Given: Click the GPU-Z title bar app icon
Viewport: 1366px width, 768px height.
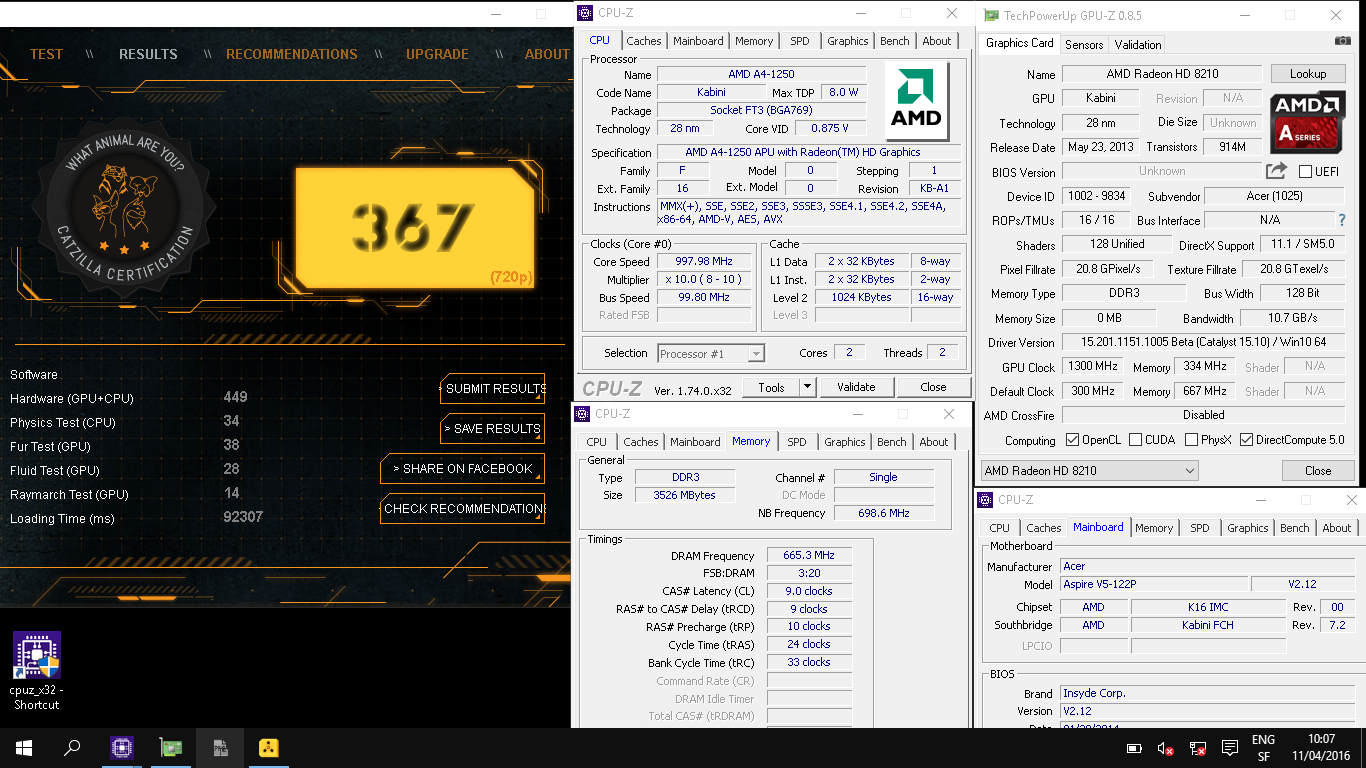Looking at the screenshot, I should coord(991,15).
